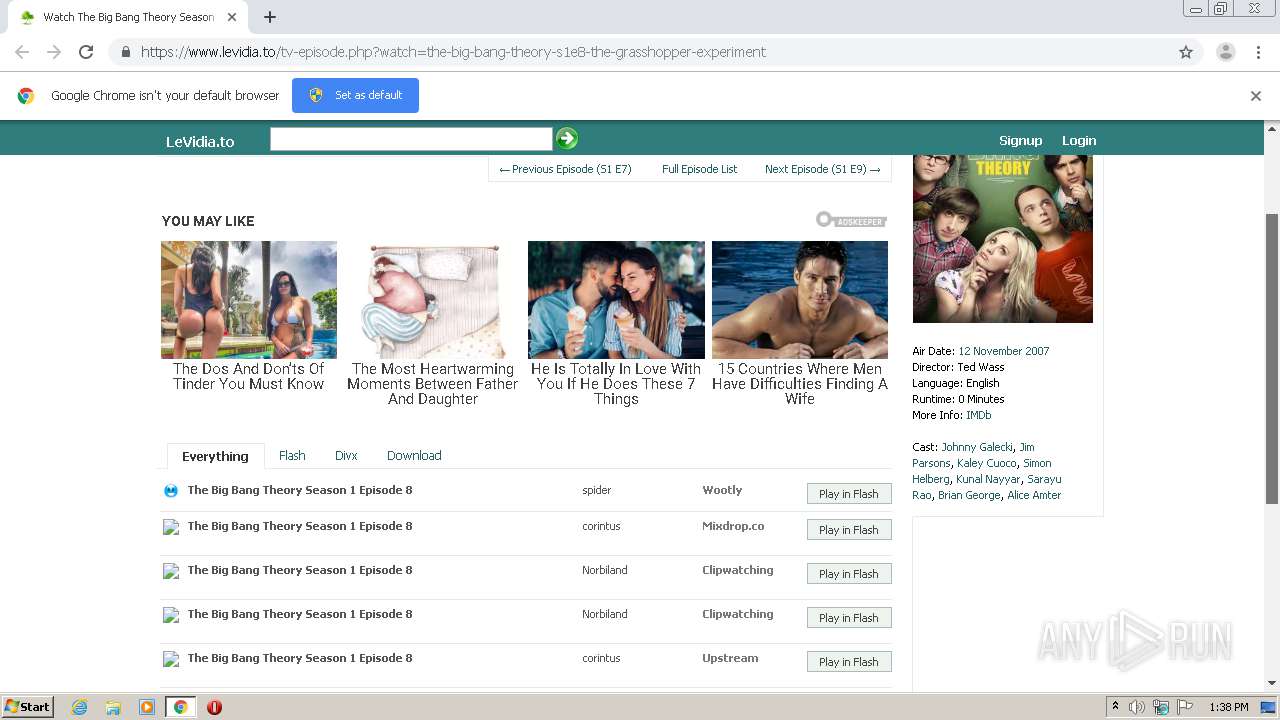Click Set as default button
1280x720 pixels.
pyautogui.click(x=355, y=95)
